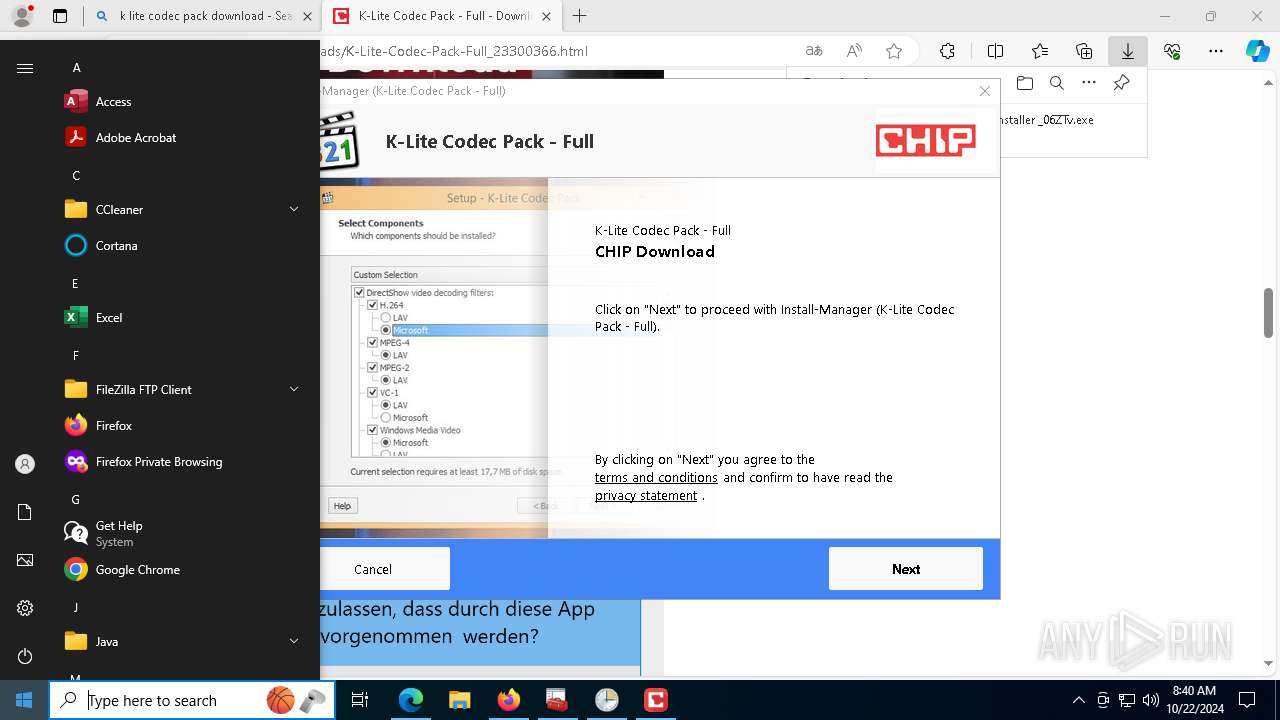
Task: Open more options in Downloads panel
Action: tap(1089, 83)
